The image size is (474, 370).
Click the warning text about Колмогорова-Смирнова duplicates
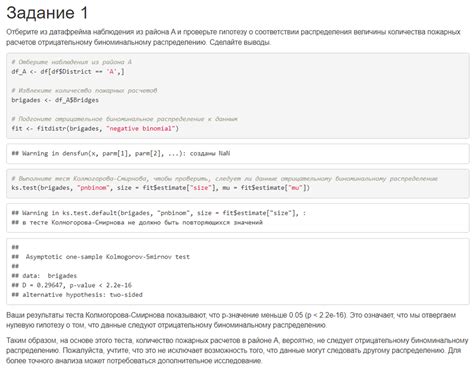[x=137, y=223]
